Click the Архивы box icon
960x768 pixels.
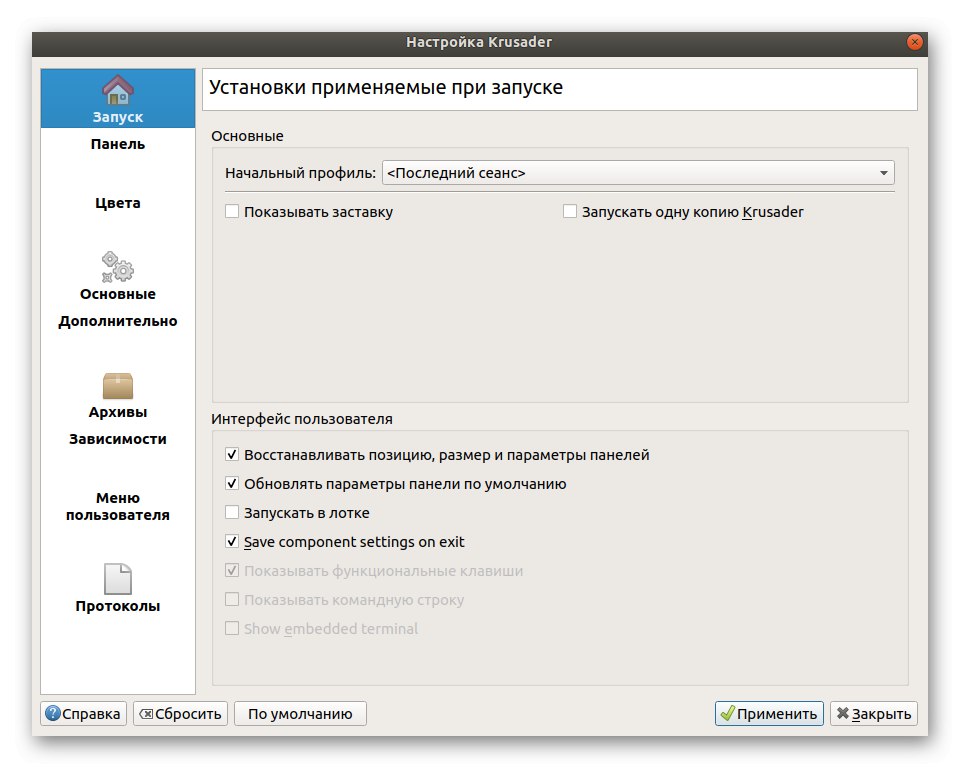[x=118, y=386]
